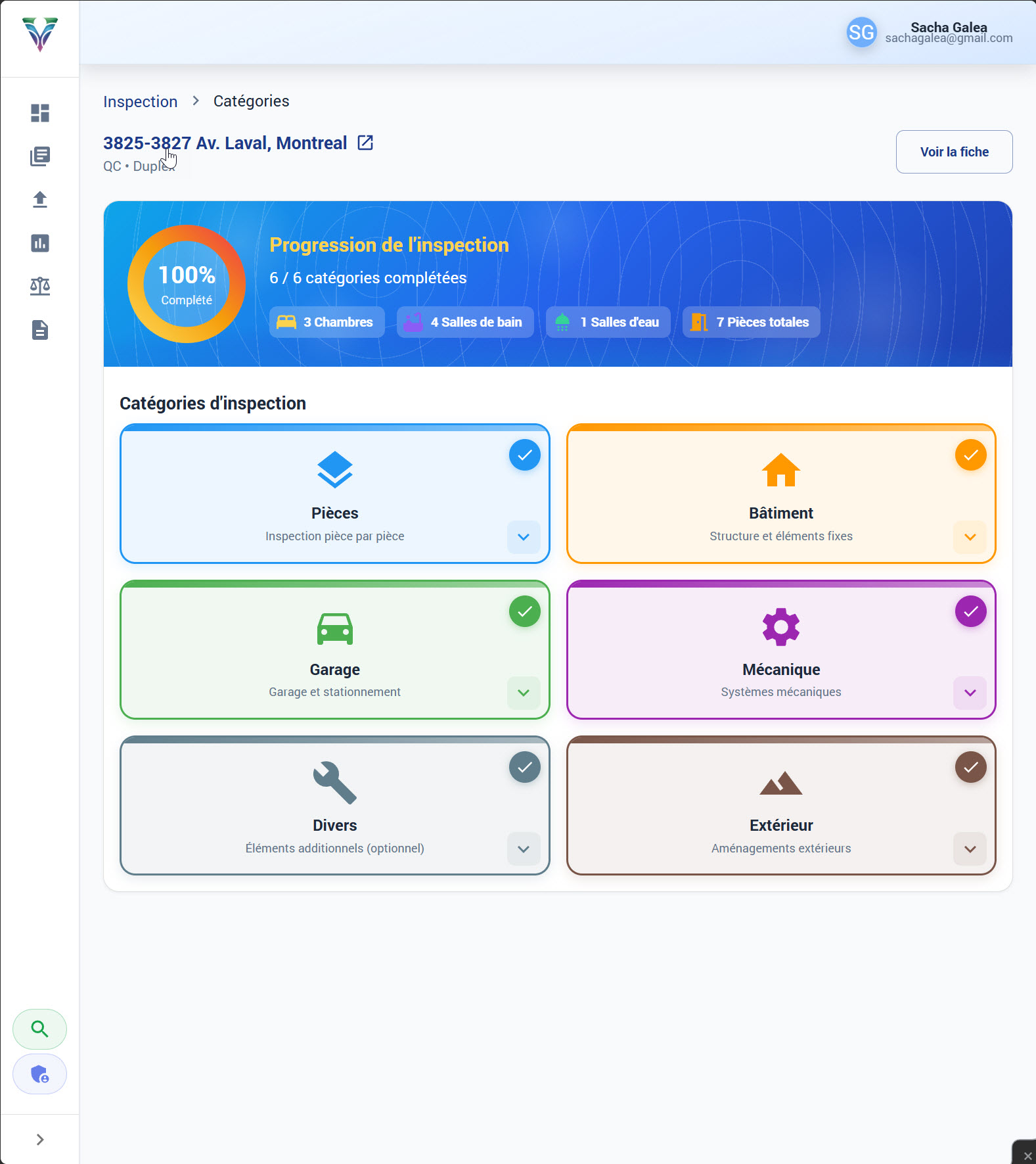Open the balance scale compare icon

40,287
